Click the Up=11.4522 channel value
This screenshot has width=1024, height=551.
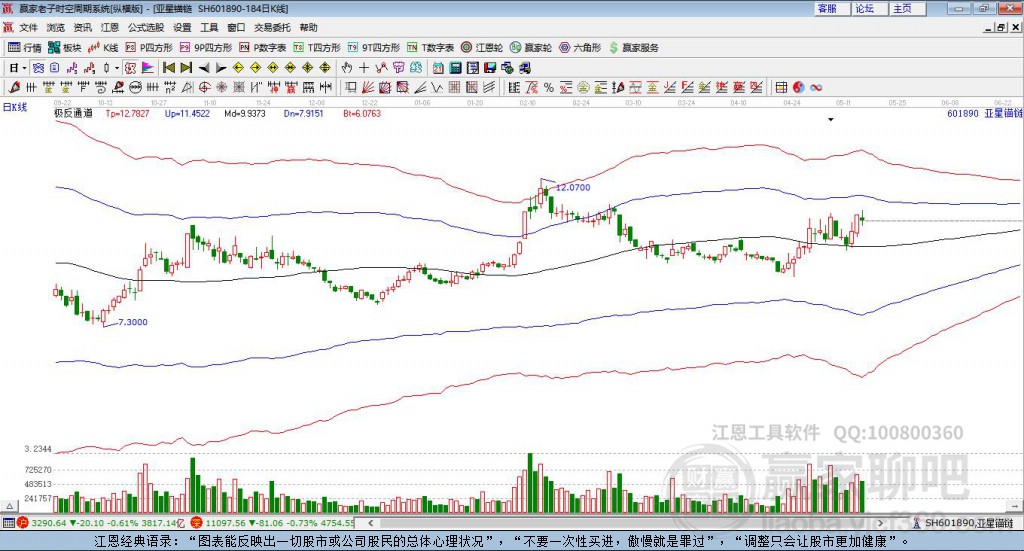pyautogui.click(x=187, y=114)
